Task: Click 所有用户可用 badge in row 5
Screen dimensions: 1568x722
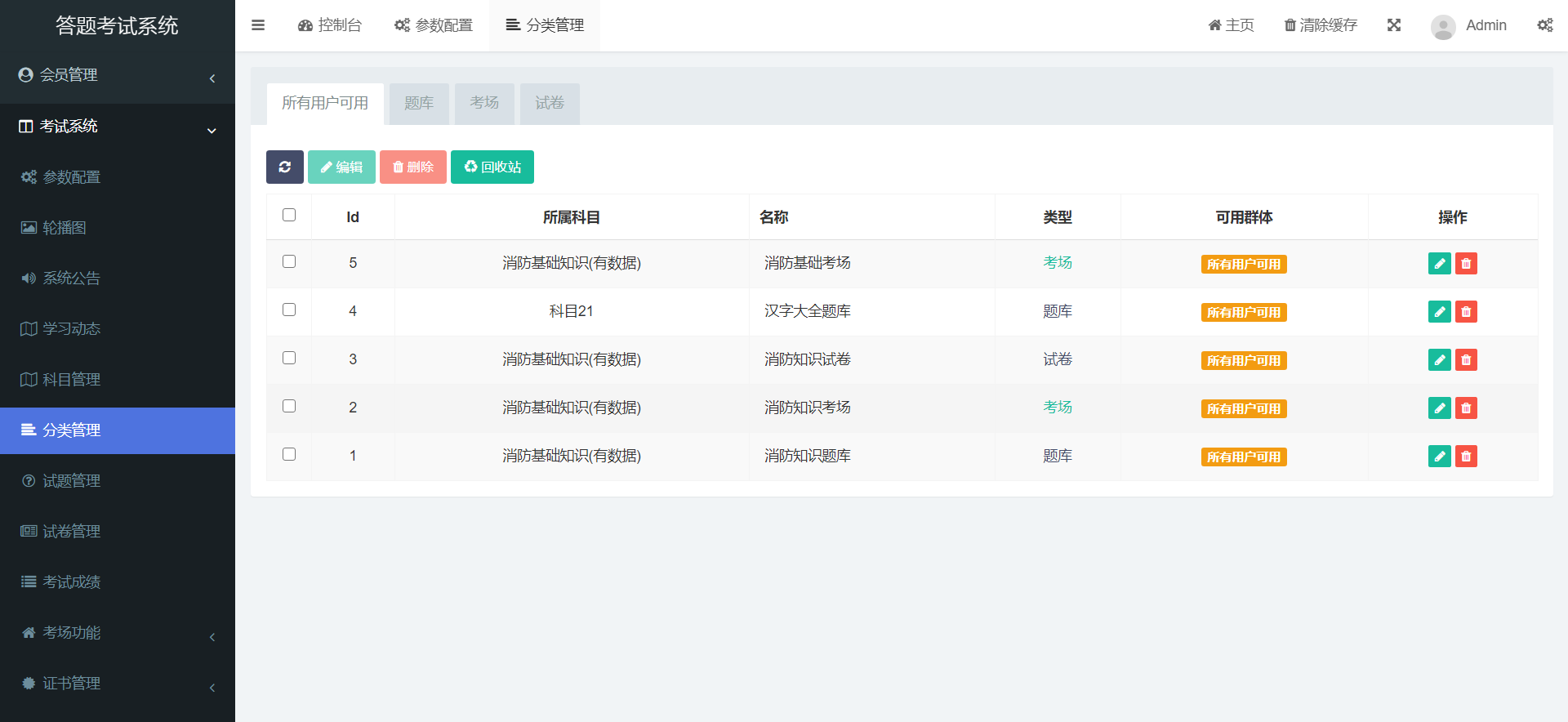Action: (x=1244, y=265)
